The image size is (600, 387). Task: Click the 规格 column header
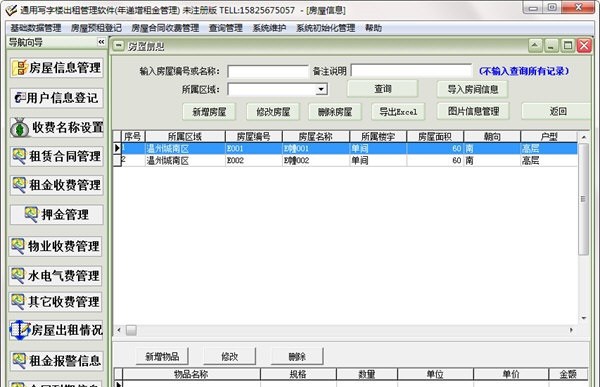(298, 374)
